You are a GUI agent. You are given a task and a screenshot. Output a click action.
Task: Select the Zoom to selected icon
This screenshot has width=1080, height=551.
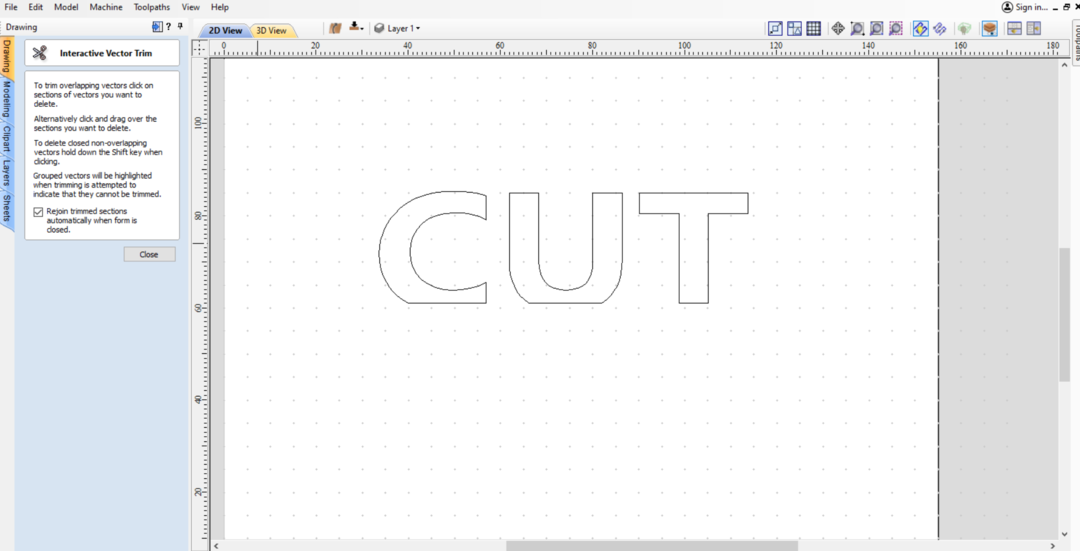pyautogui.click(x=895, y=29)
